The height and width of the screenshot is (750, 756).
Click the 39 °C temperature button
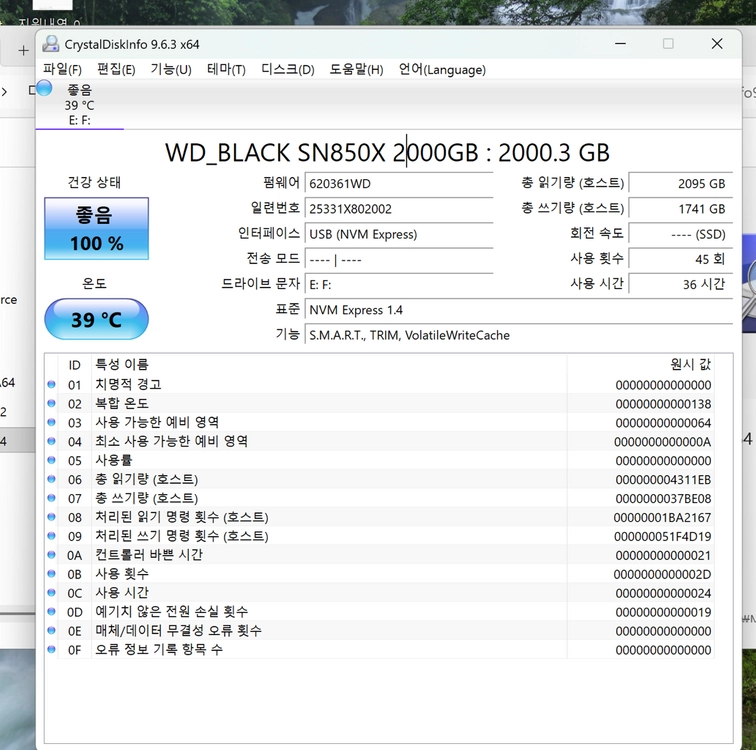point(96,319)
